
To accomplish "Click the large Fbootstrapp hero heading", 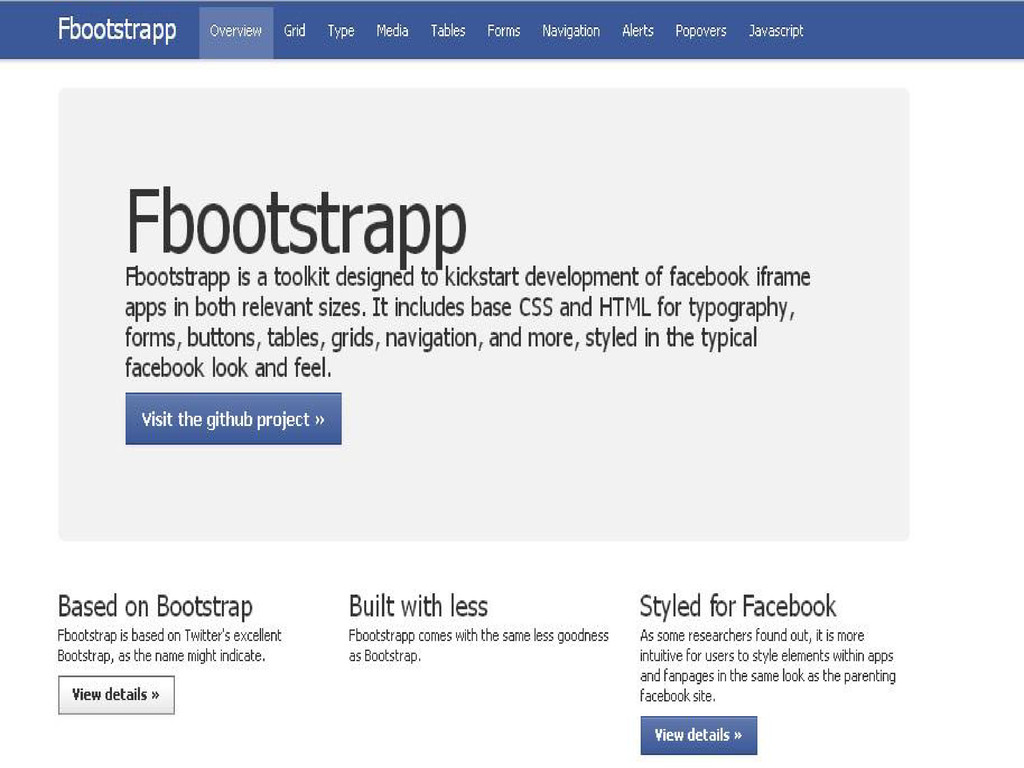I will point(296,224).
